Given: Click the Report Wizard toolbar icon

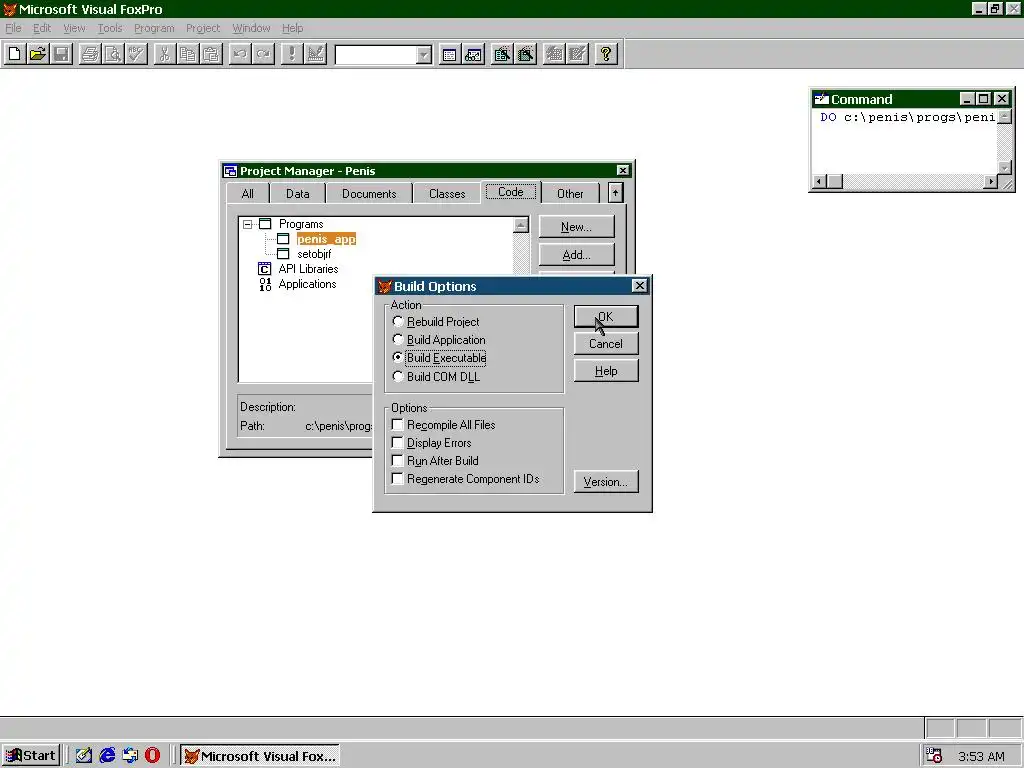Looking at the screenshot, I should click(525, 54).
